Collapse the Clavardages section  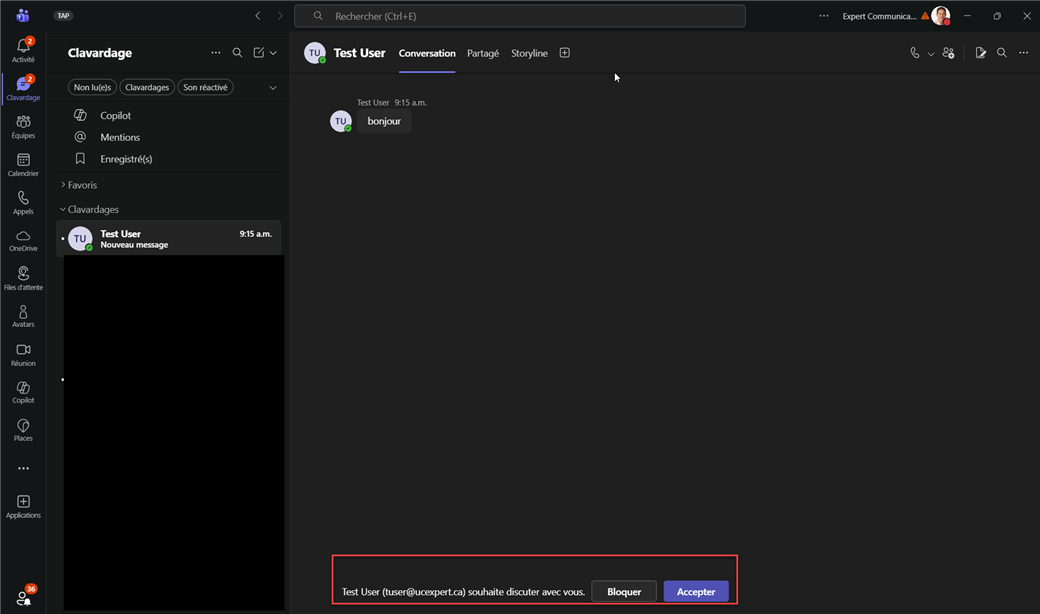point(92,210)
